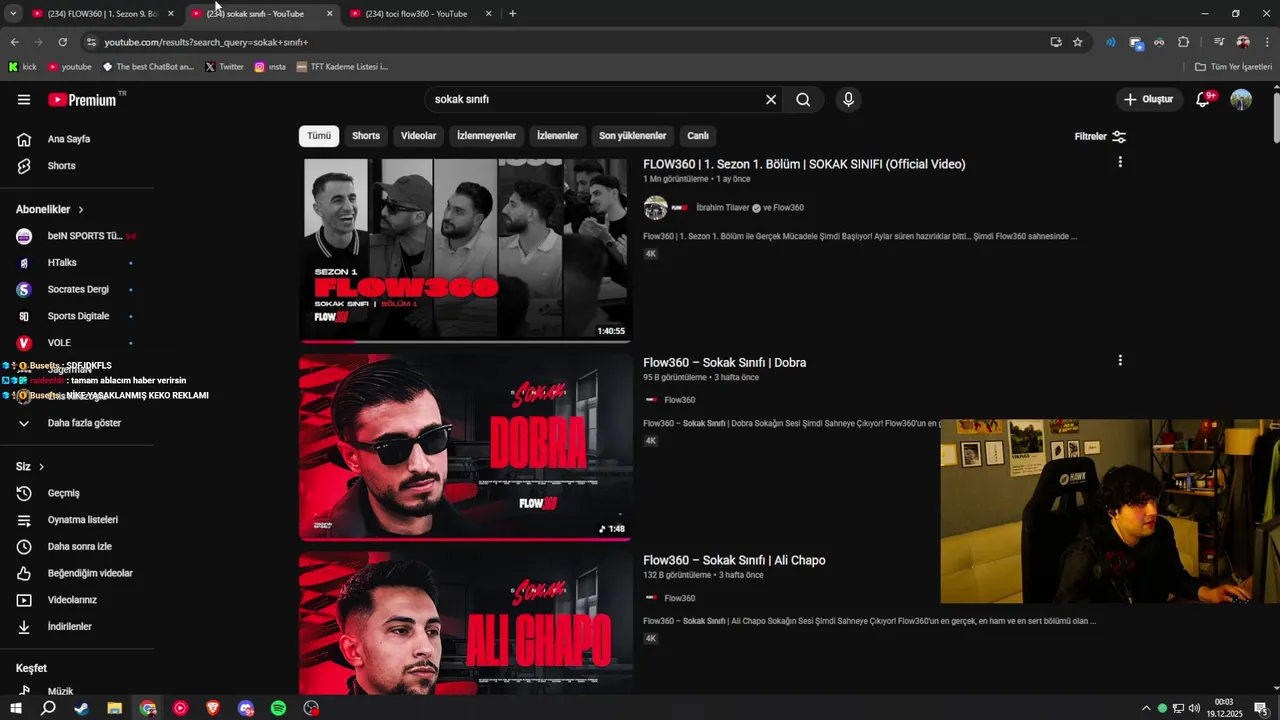Viewport: 1280px width, 720px height.
Task: Open the YouTube account avatar menu
Action: coord(1241,99)
